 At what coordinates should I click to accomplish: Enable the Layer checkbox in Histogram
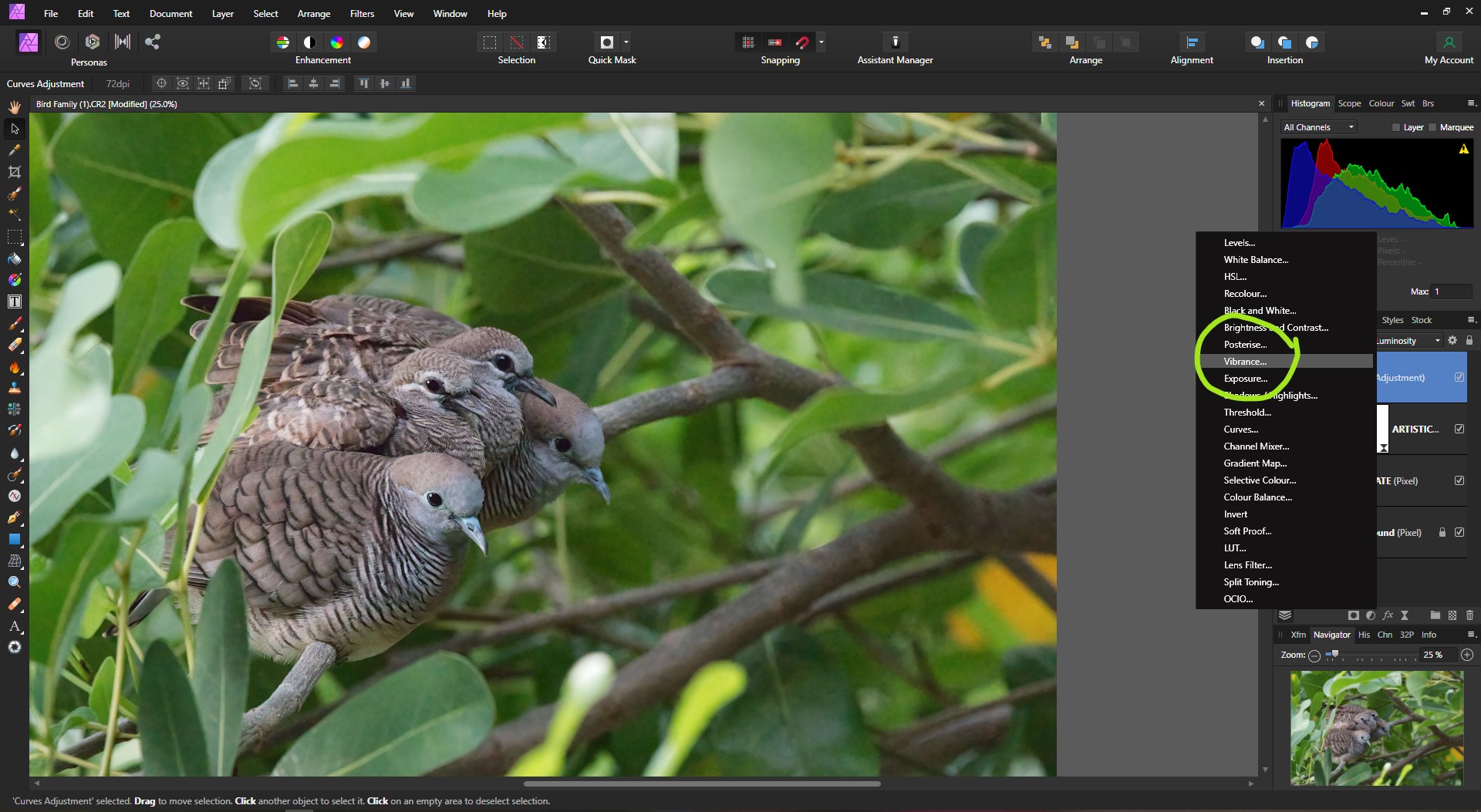pos(1396,127)
